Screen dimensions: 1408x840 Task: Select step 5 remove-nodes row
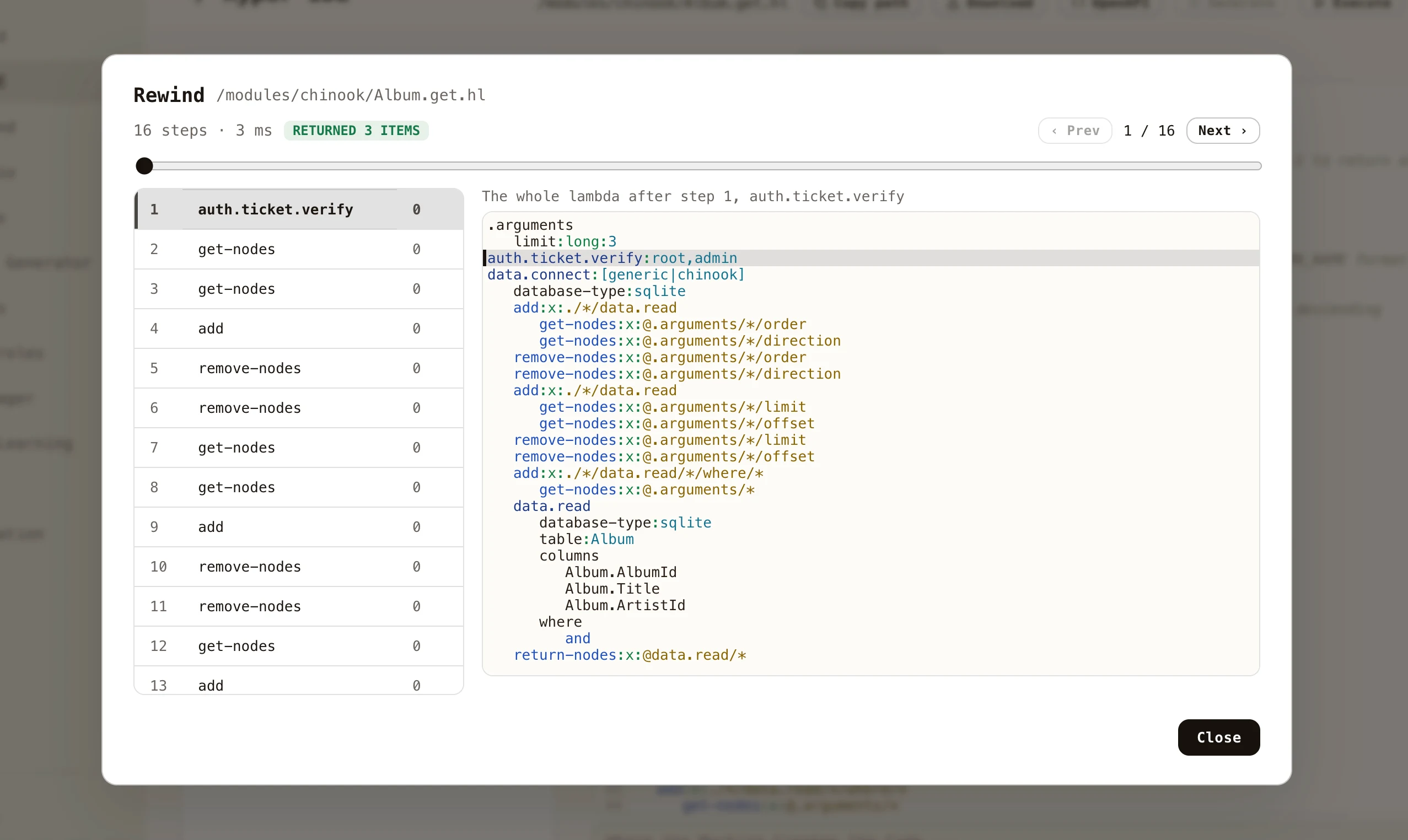pyautogui.click(x=299, y=368)
